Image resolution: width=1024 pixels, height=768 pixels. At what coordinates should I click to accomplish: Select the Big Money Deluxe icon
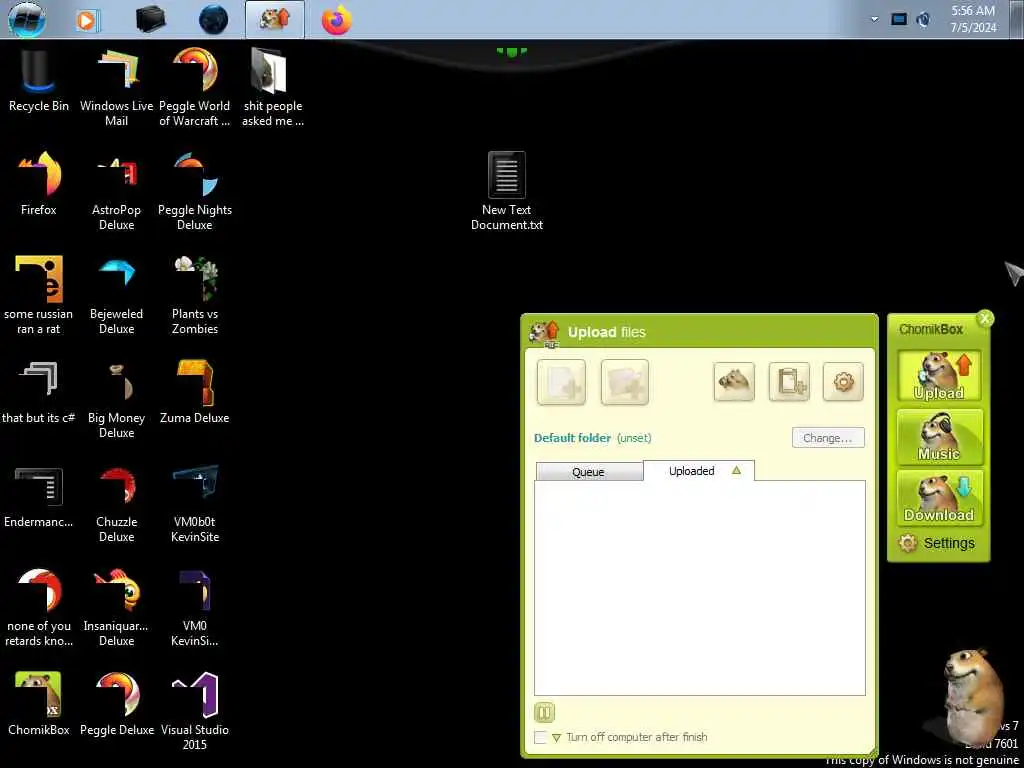(116, 399)
